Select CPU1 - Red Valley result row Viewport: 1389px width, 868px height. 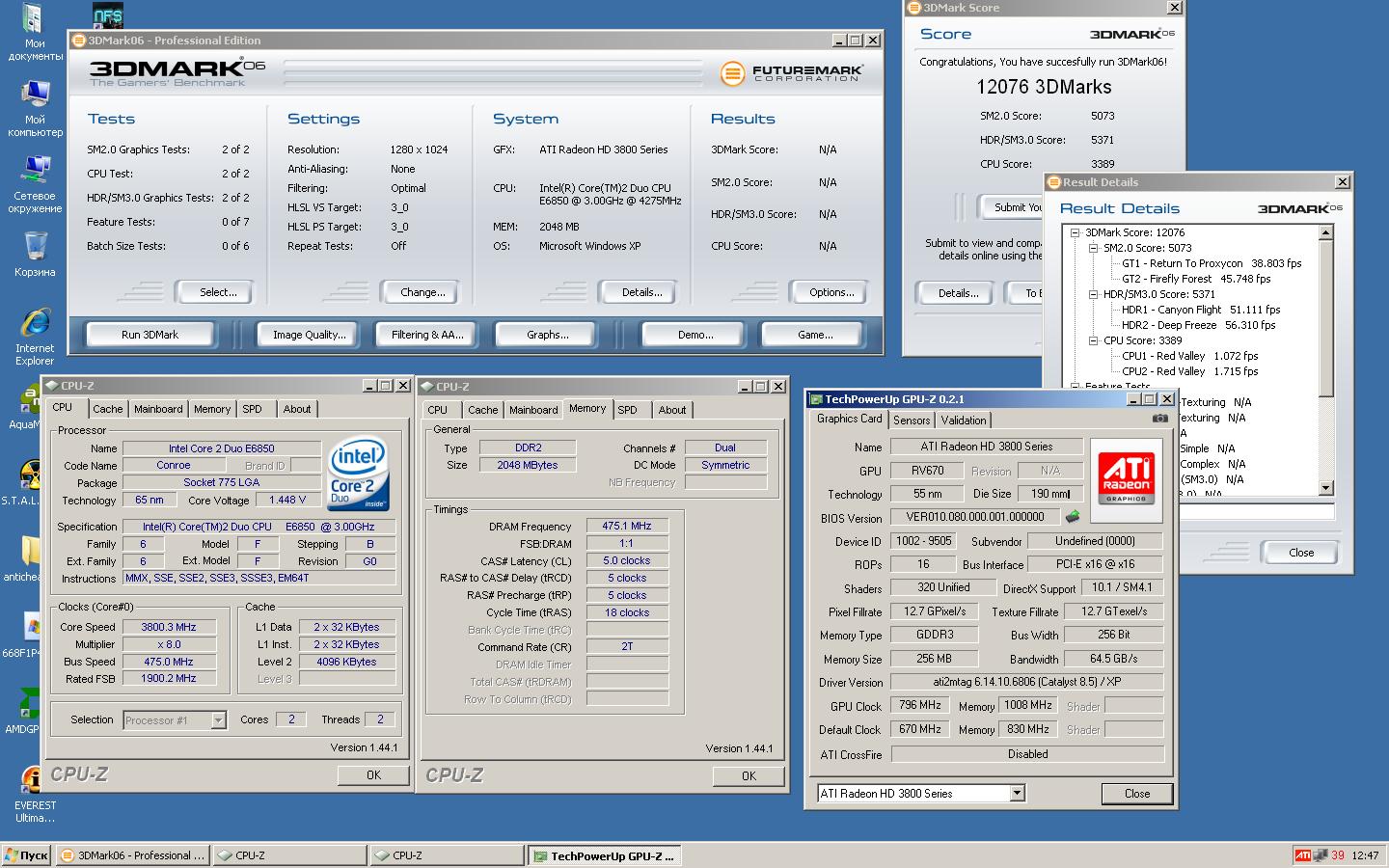(x=1189, y=356)
